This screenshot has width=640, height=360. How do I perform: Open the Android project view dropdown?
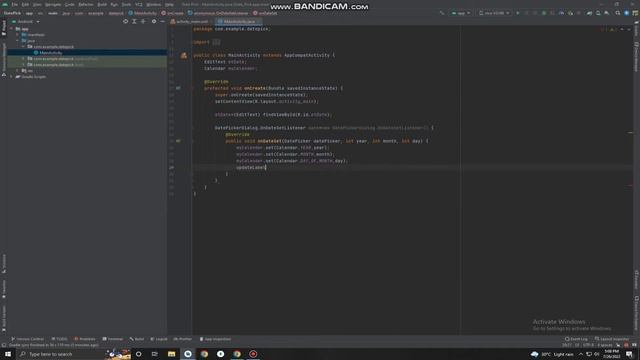coord(25,21)
